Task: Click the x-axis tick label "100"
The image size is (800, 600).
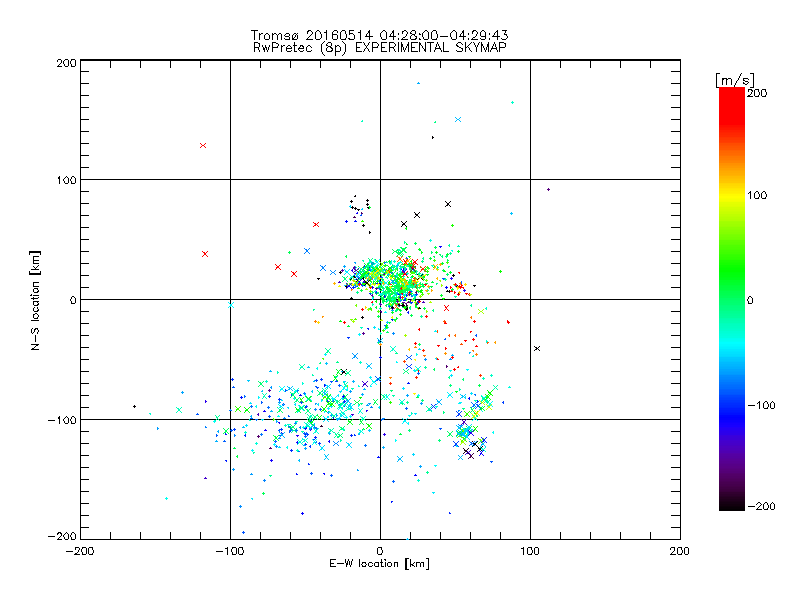Action: [x=530, y=551]
